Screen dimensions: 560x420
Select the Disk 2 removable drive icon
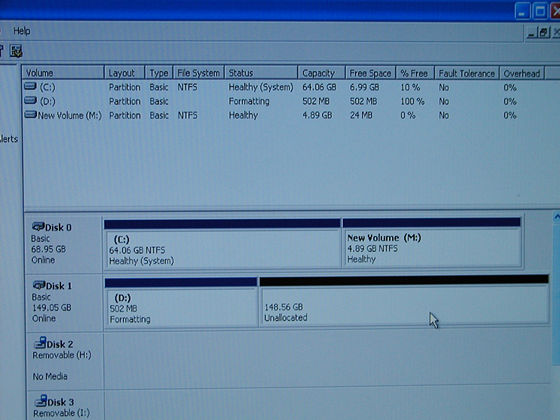click(40, 342)
